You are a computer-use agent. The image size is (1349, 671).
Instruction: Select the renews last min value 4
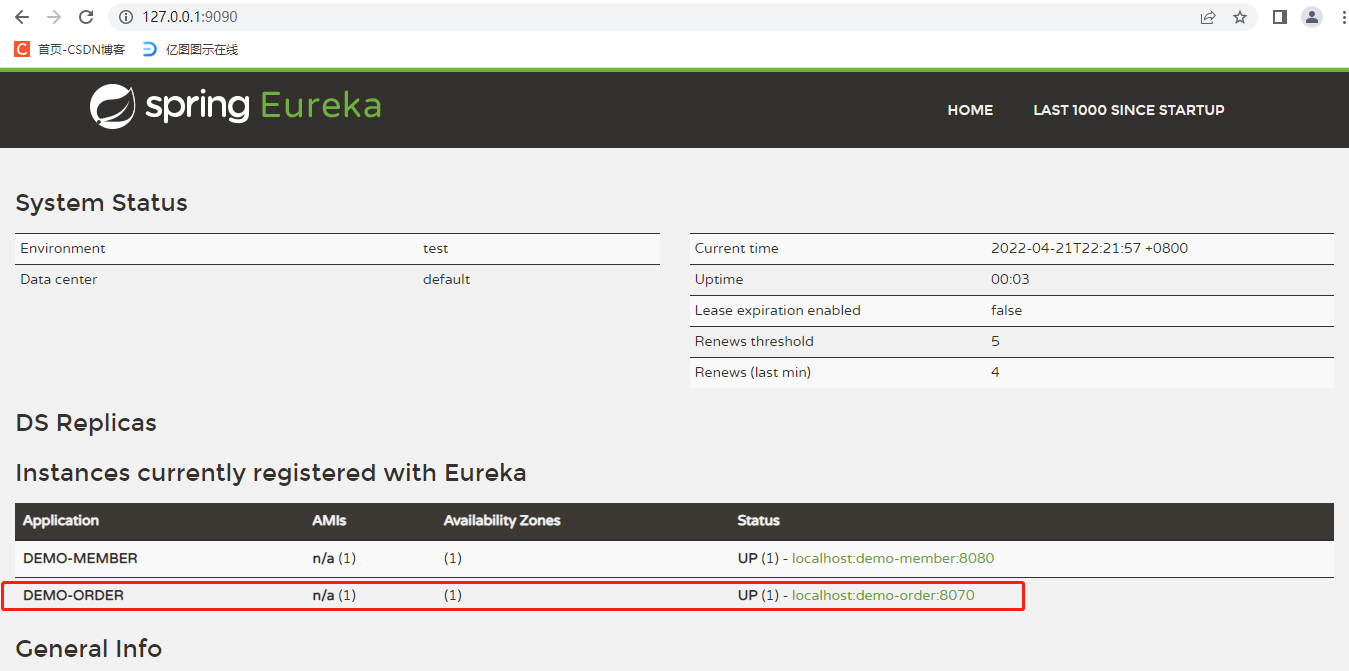coord(995,372)
